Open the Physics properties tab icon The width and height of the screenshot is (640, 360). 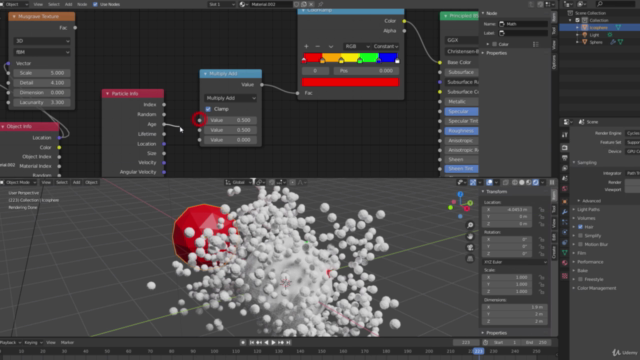[x=564, y=232]
